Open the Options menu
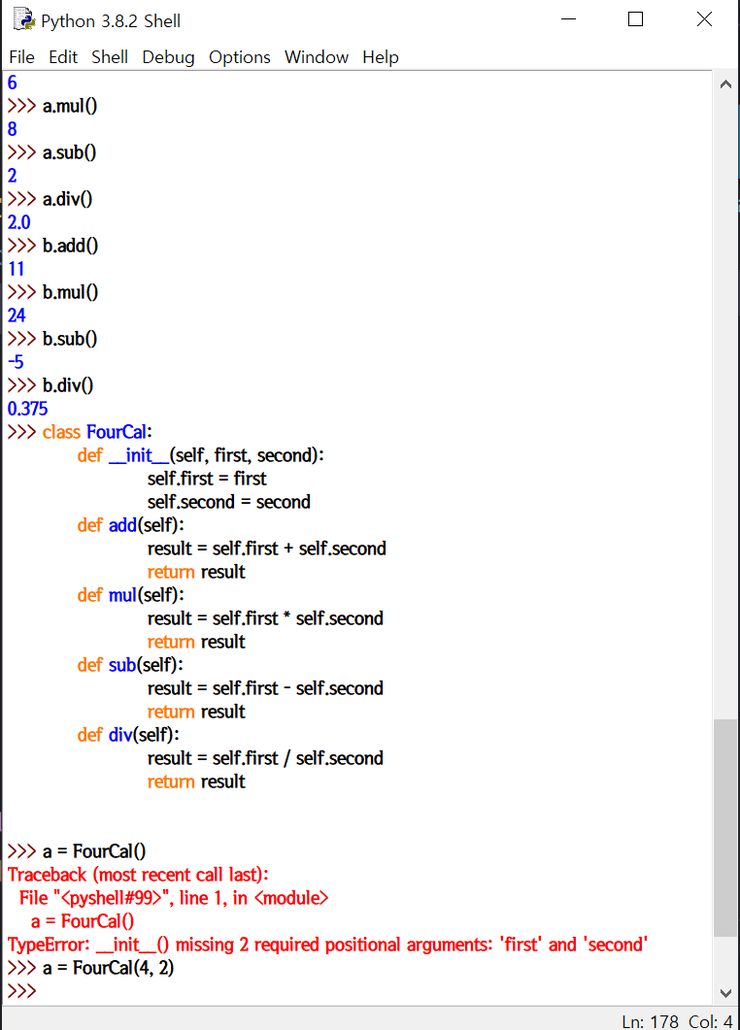Image resolution: width=740 pixels, height=1030 pixels. tap(240, 57)
